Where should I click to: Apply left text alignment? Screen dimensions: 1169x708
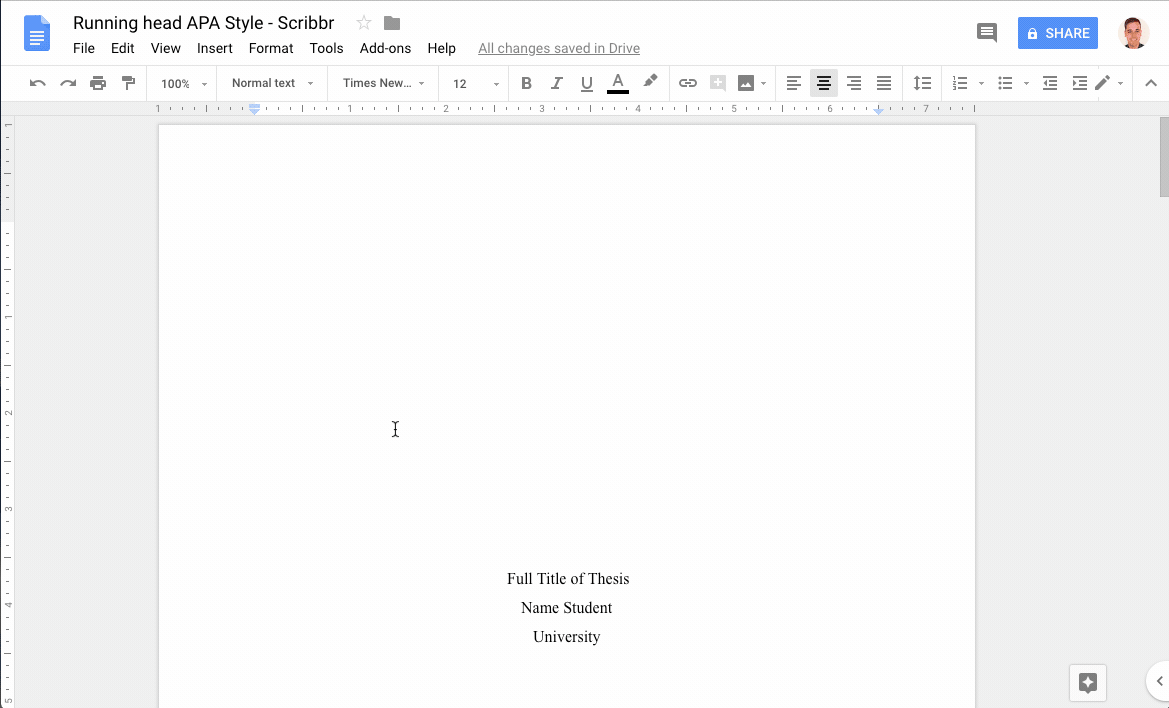pyautogui.click(x=794, y=83)
